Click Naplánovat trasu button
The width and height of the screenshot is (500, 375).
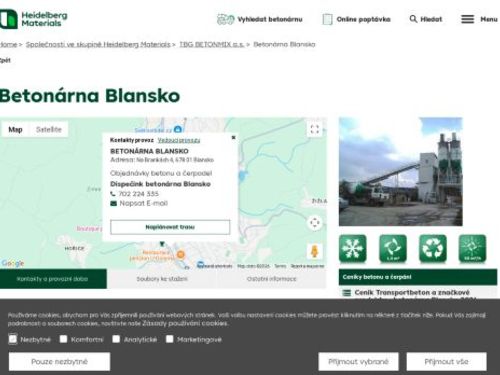(x=170, y=227)
